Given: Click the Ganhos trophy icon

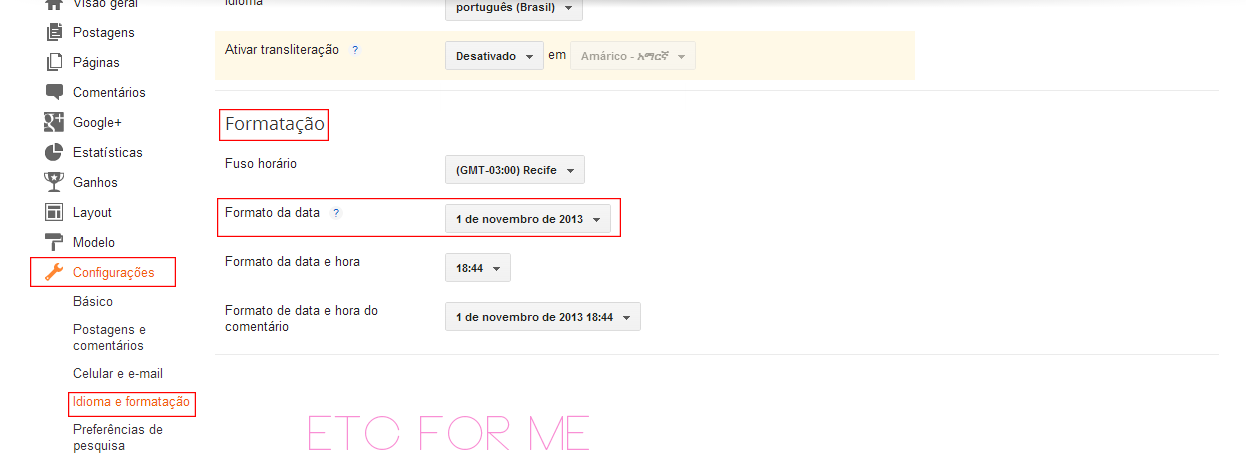Looking at the screenshot, I should coord(54,182).
